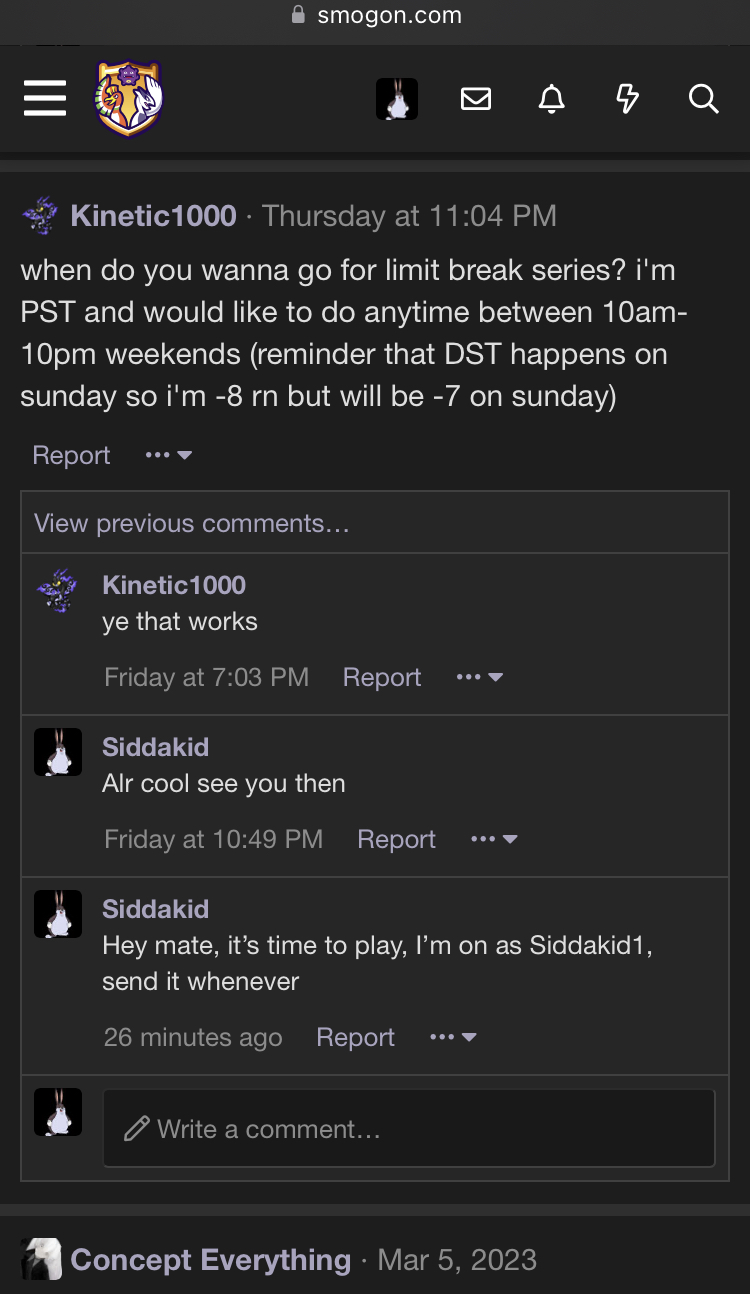The image size is (750, 1294).
Task: Tap Siddakid's avatar on the 'Alr cool' comment
Action: pyautogui.click(x=58, y=752)
